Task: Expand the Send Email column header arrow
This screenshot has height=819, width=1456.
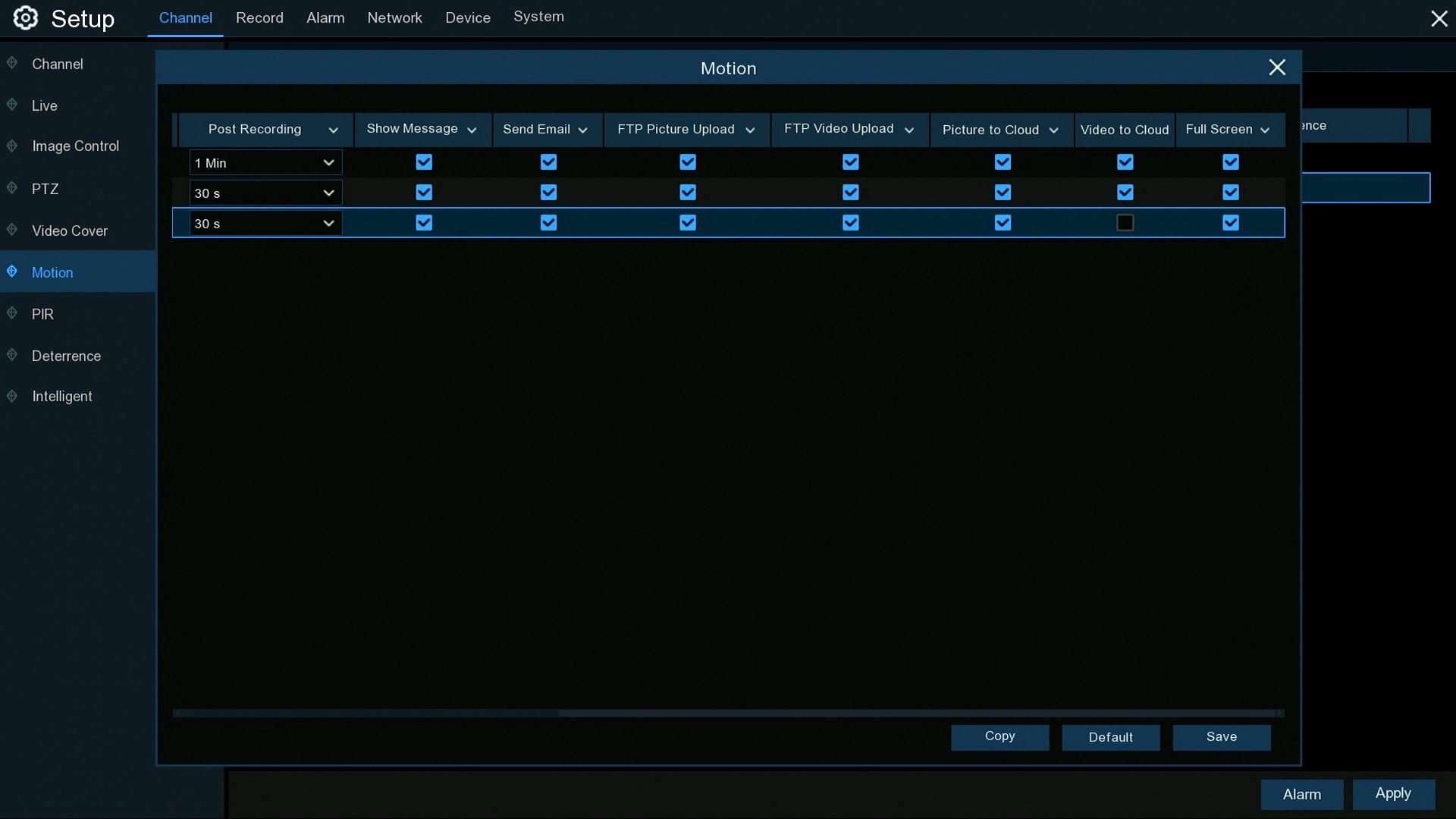Action: click(x=582, y=130)
